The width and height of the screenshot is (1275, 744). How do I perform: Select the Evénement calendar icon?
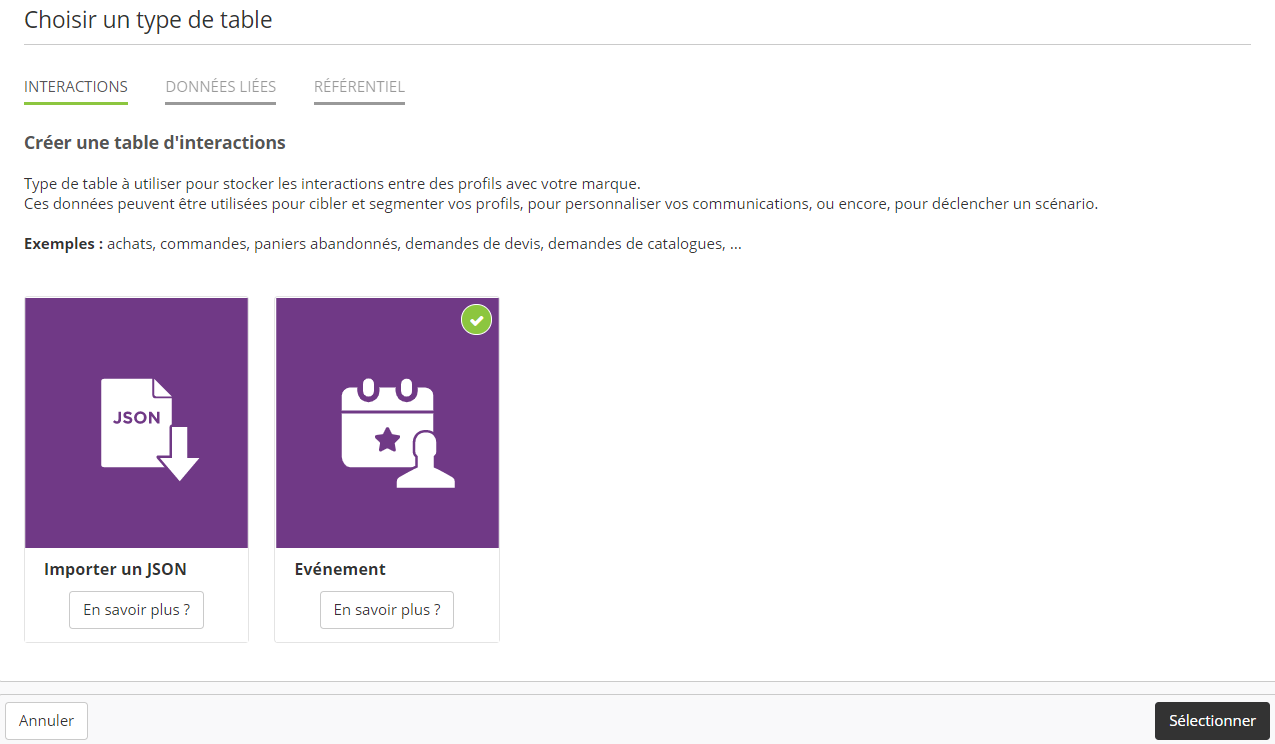click(x=386, y=425)
